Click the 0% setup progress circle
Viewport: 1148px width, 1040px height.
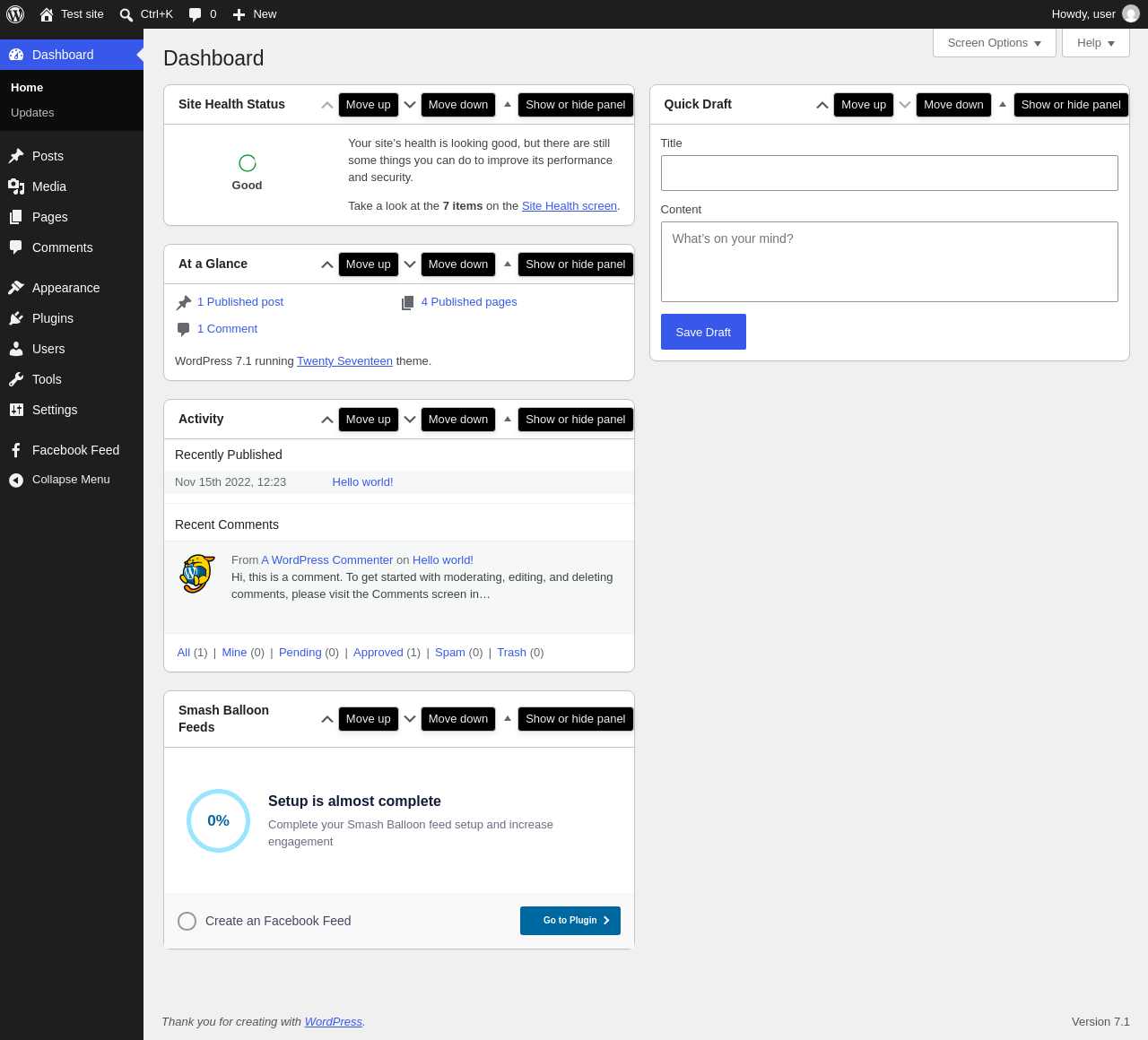click(x=218, y=820)
